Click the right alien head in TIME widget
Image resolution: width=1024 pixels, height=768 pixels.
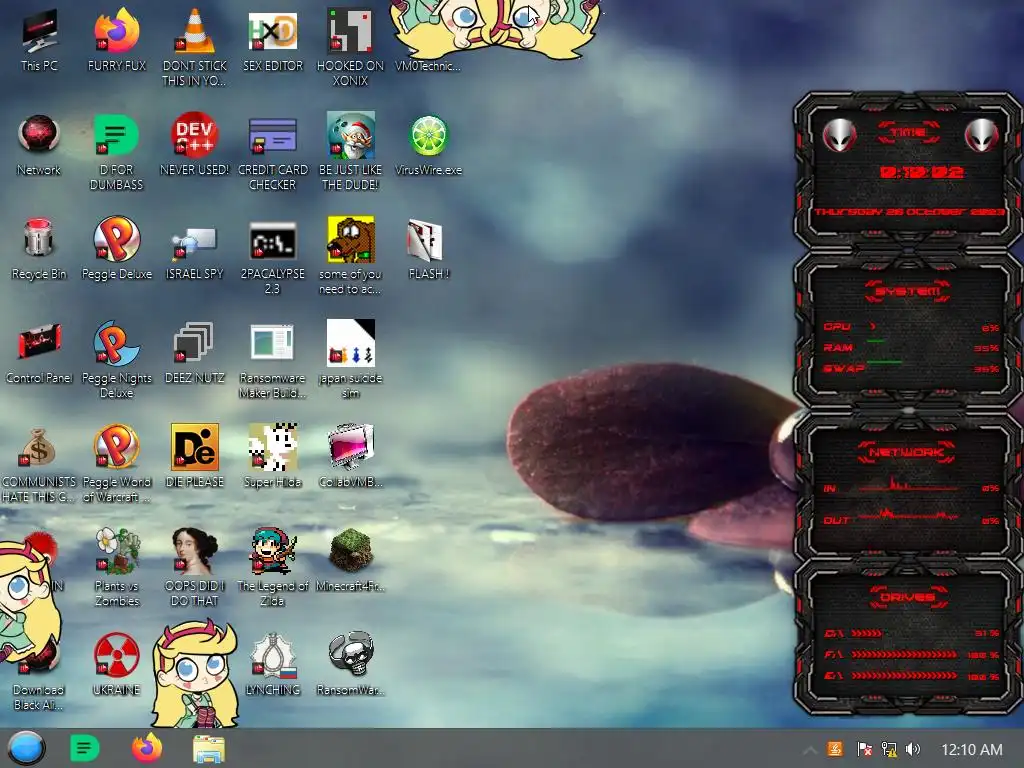pos(982,135)
